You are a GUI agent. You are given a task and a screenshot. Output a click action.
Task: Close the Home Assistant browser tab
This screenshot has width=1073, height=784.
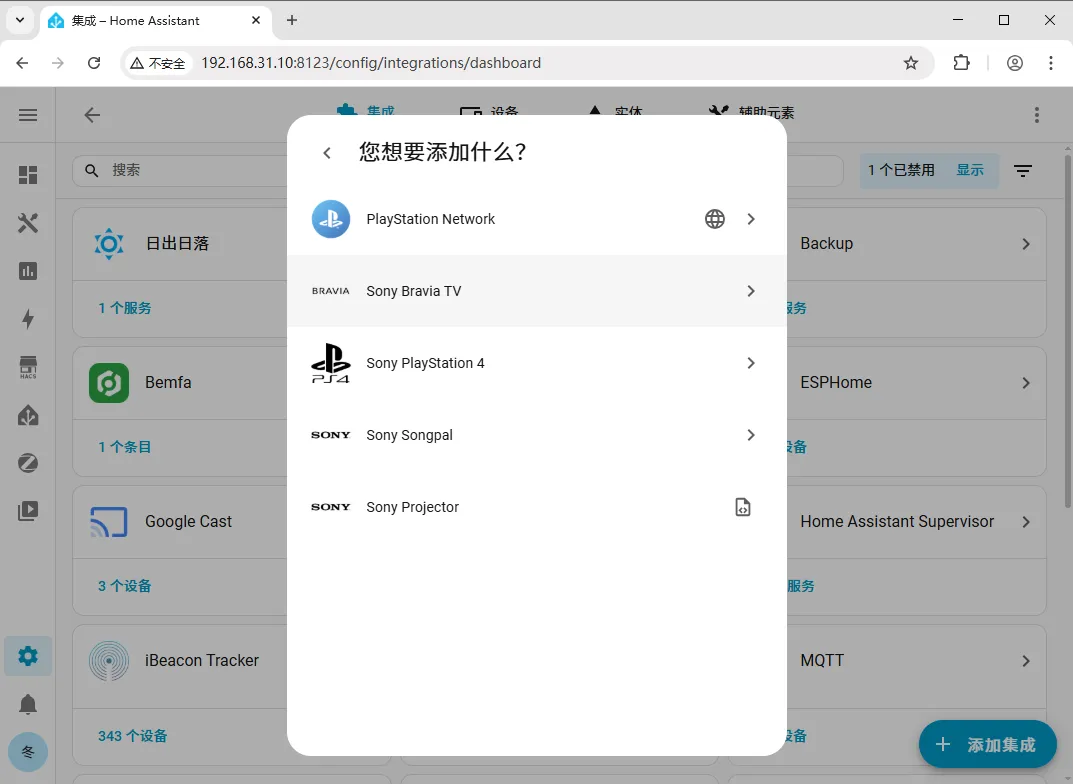[x=256, y=20]
